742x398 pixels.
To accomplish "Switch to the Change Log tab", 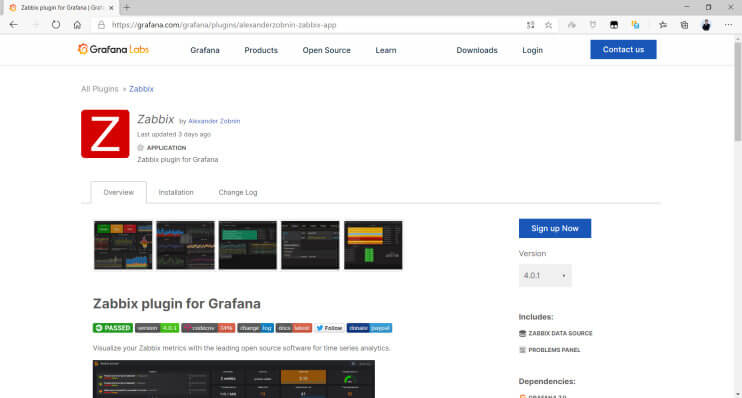I will pyautogui.click(x=238, y=192).
